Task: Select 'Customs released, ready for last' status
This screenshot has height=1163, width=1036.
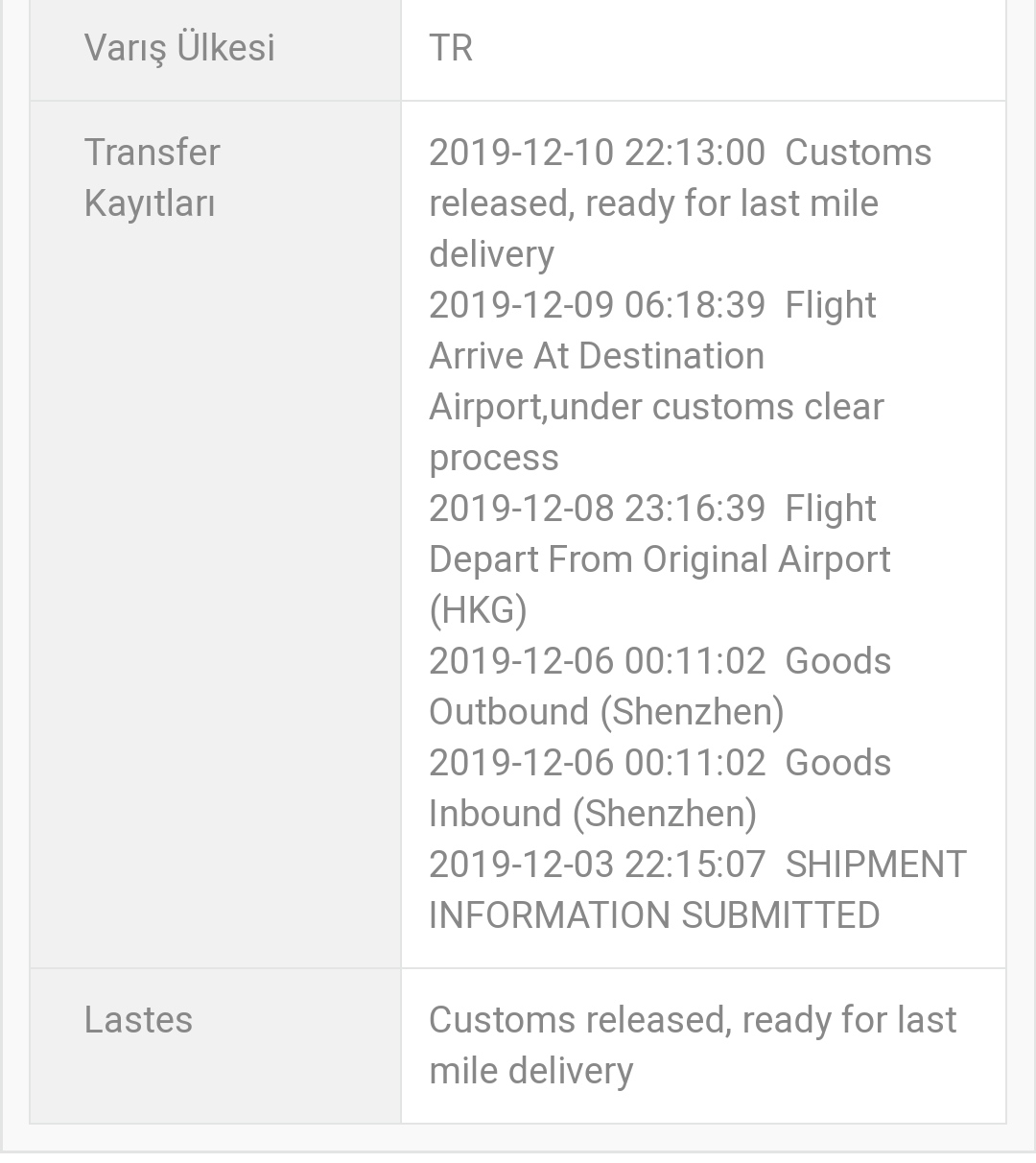Action: 693,1020
